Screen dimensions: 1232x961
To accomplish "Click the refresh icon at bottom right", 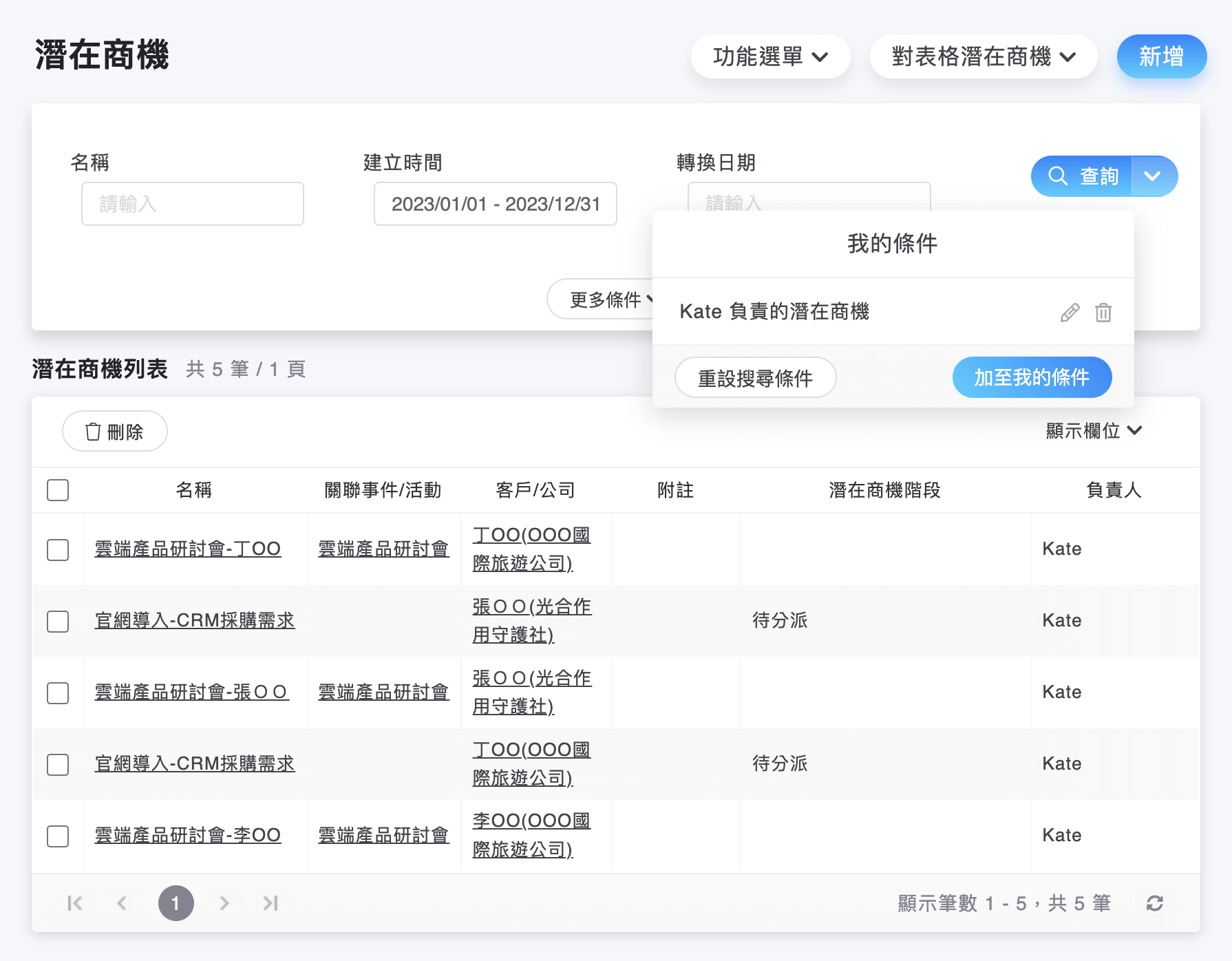I will 1156,903.
